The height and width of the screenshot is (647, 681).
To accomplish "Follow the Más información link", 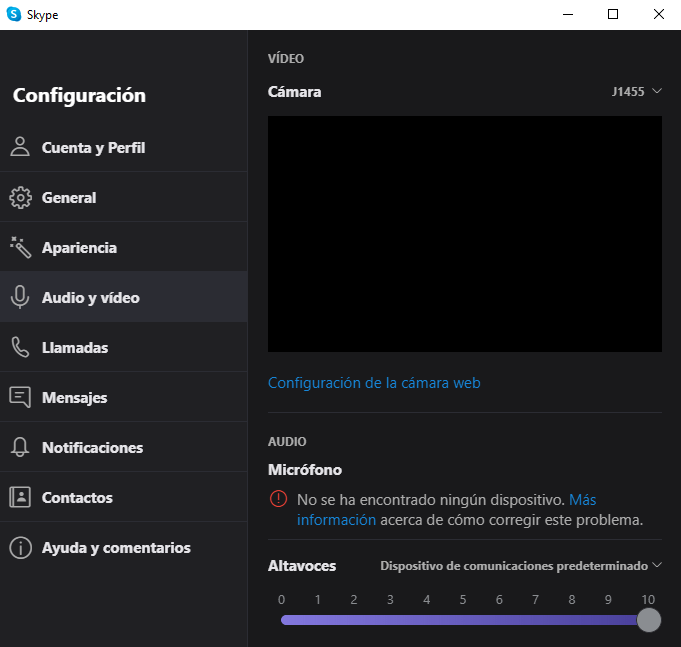I will coord(582,500).
